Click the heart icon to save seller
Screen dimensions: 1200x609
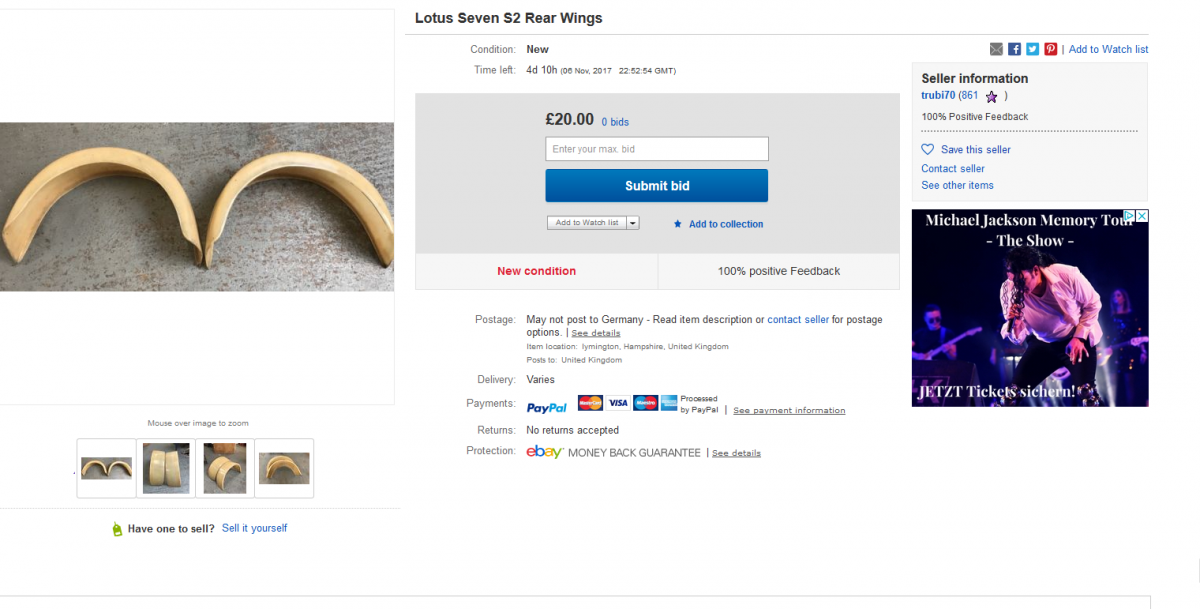[928, 150]
